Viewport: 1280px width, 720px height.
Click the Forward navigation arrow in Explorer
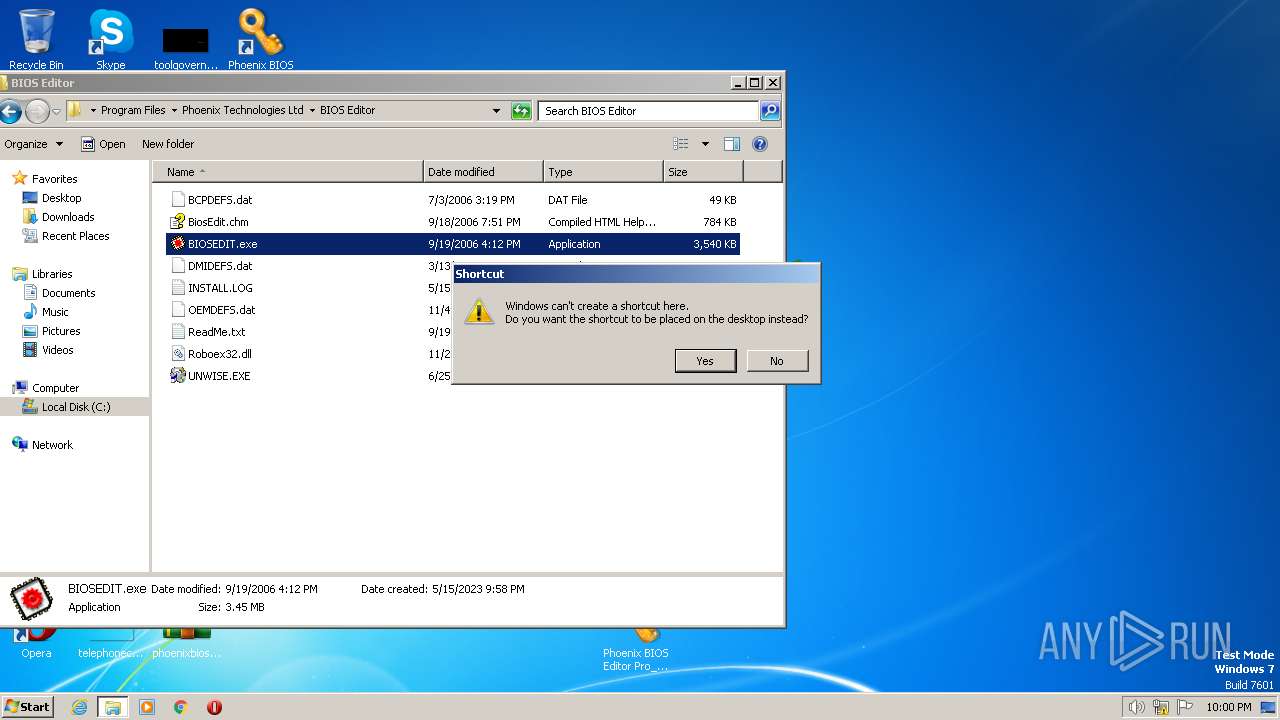click(37, 111)
